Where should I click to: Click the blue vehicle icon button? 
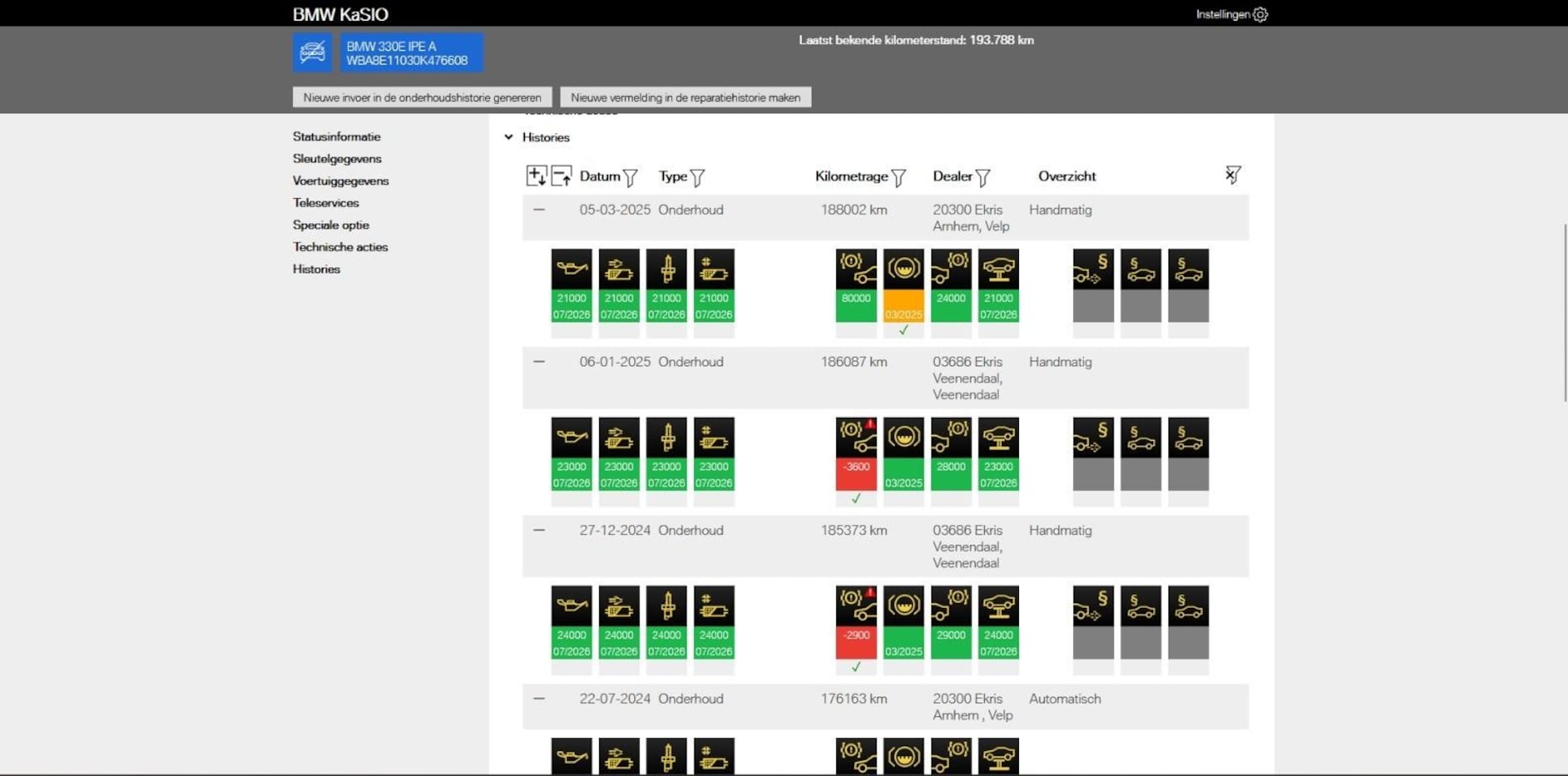pos(312,53)
